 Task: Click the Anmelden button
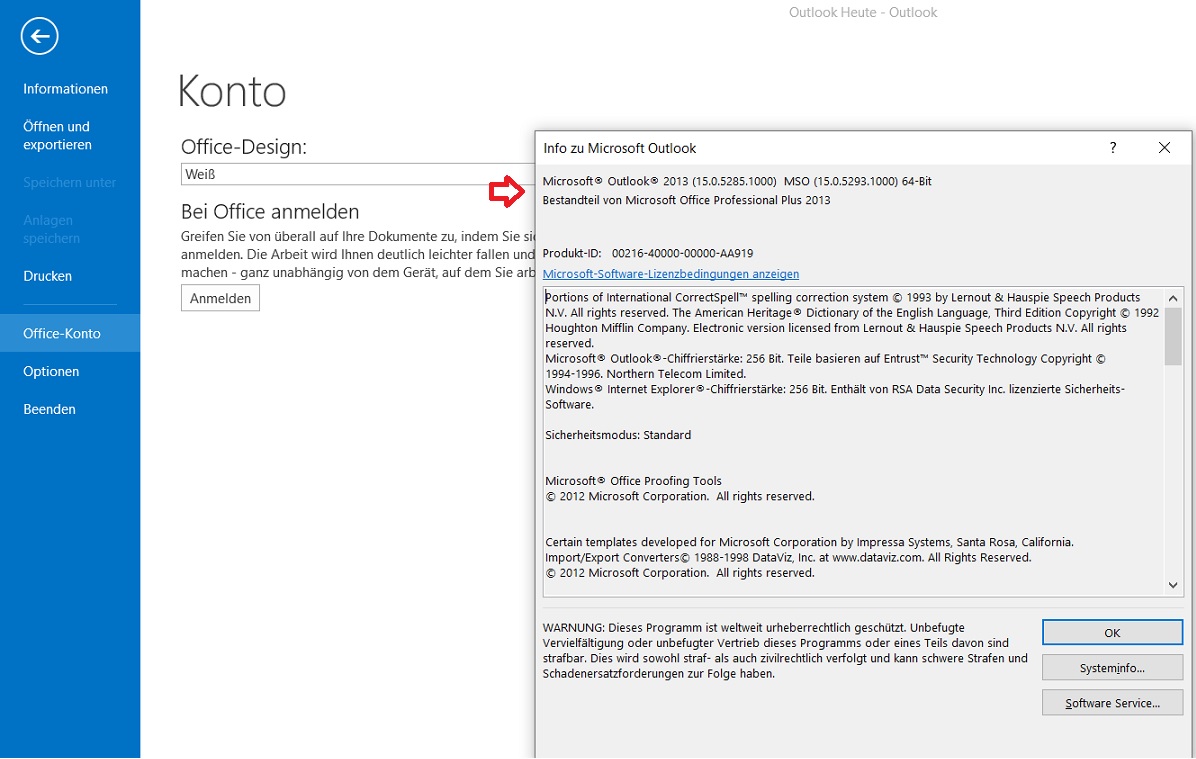[x=220, y=298]
